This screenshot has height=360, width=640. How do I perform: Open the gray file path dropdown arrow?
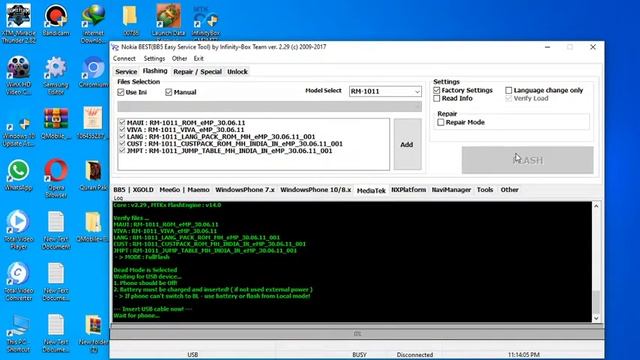click(417, 107)
